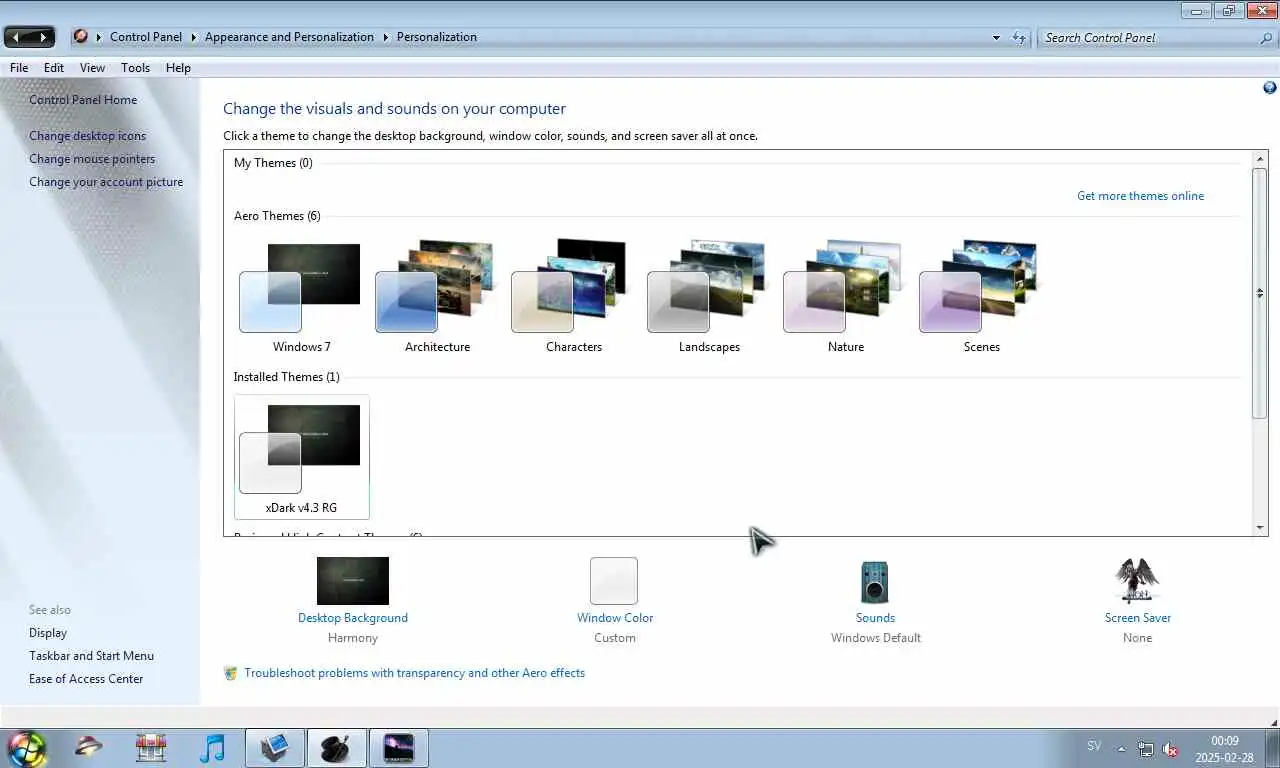Open Change desktop icons
Screen dimensions: 1280x768
(87, 136)
